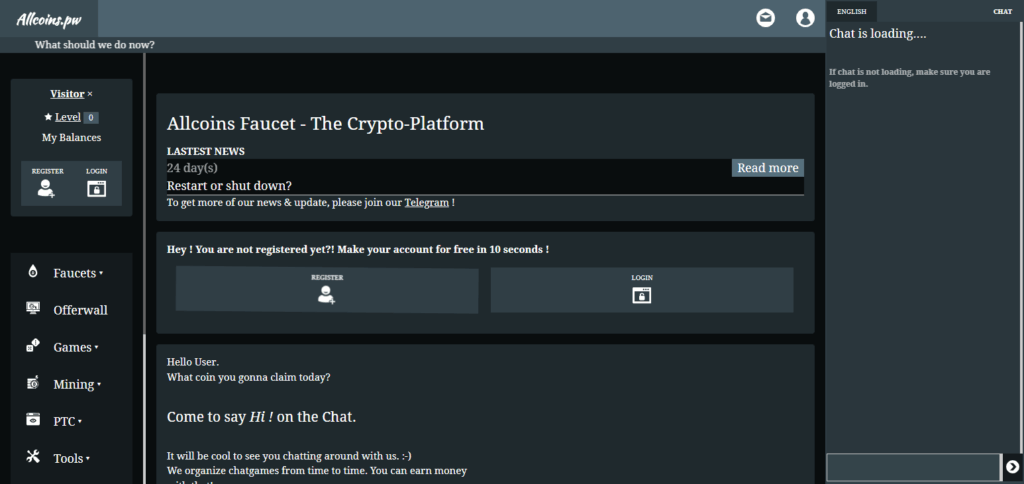Open the Telegram link

[x=426, y=202]
